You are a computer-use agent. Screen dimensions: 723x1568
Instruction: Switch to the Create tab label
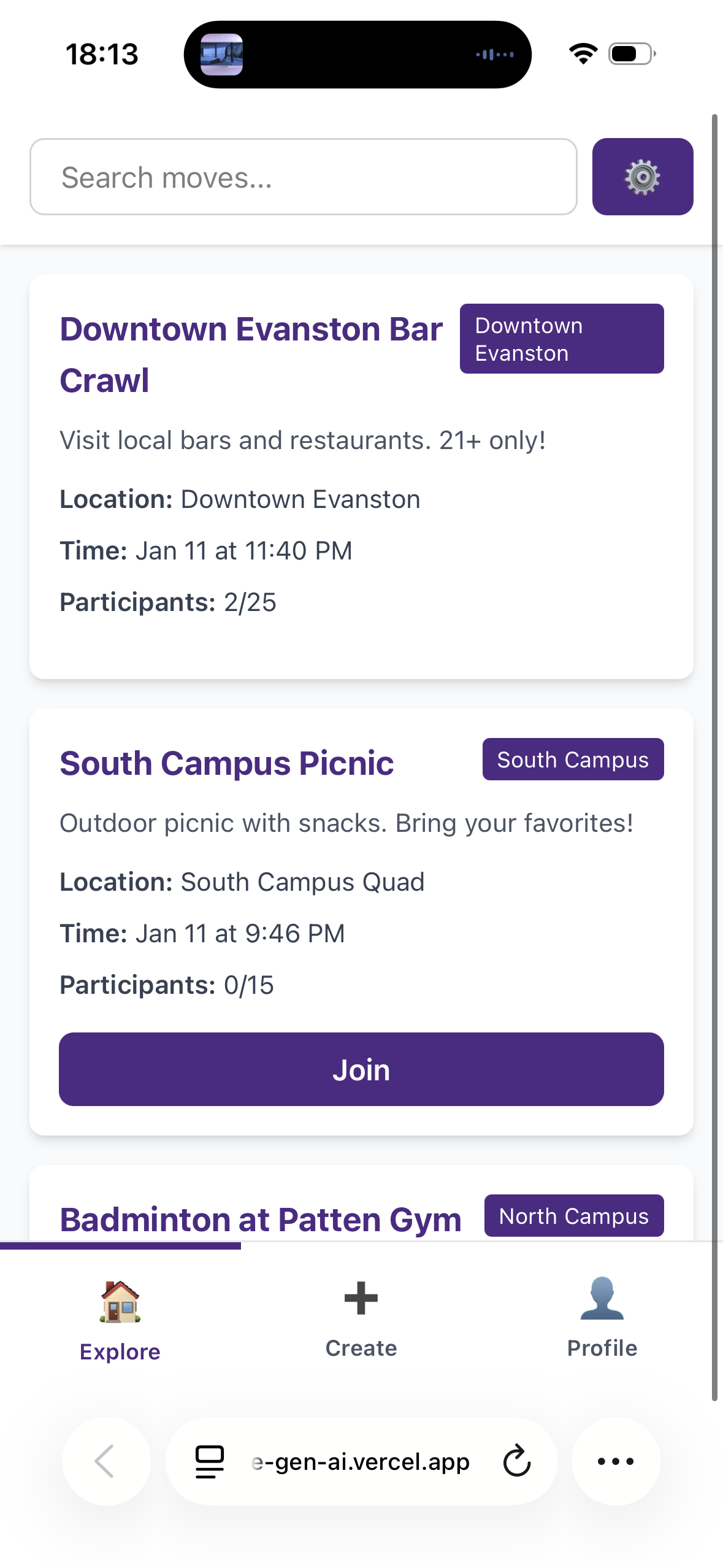[361, 1348]
